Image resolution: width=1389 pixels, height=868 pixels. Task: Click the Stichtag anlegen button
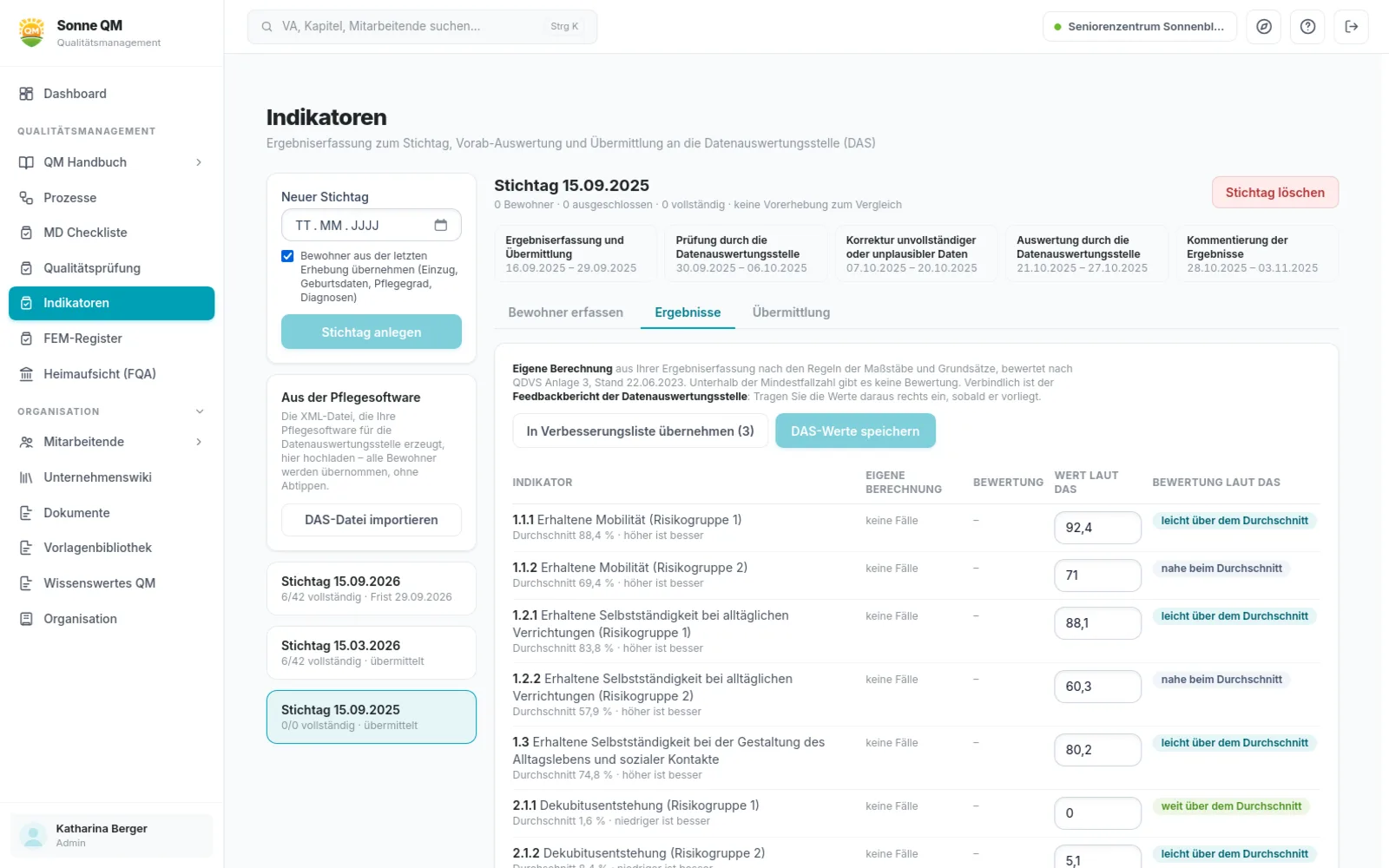point(371,332)
